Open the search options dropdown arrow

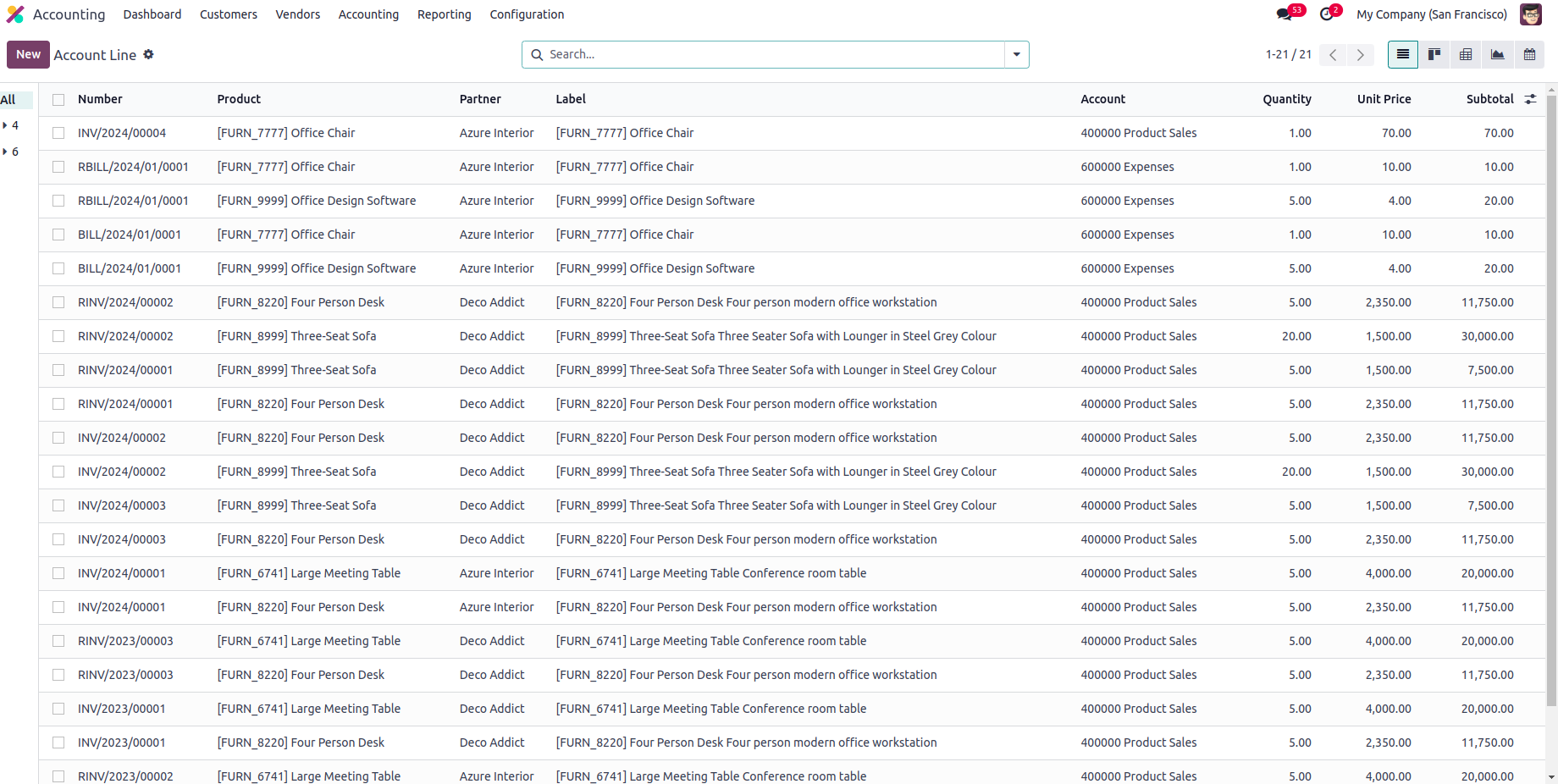[x=1016, y=54]
